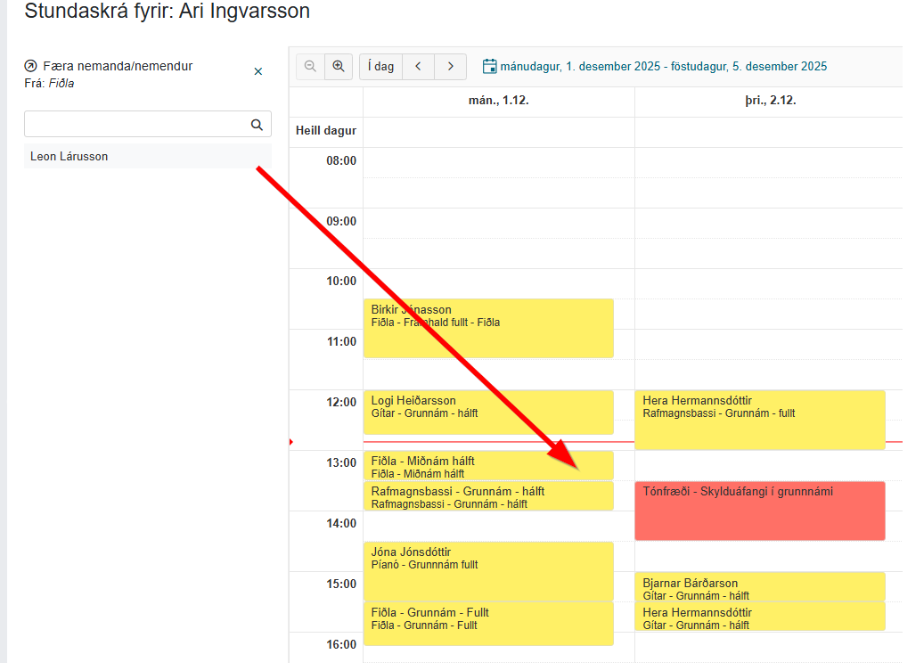Close the Færa nemanda panel
The width and height of the screenshot is (903, 663).
pos(258,71)
